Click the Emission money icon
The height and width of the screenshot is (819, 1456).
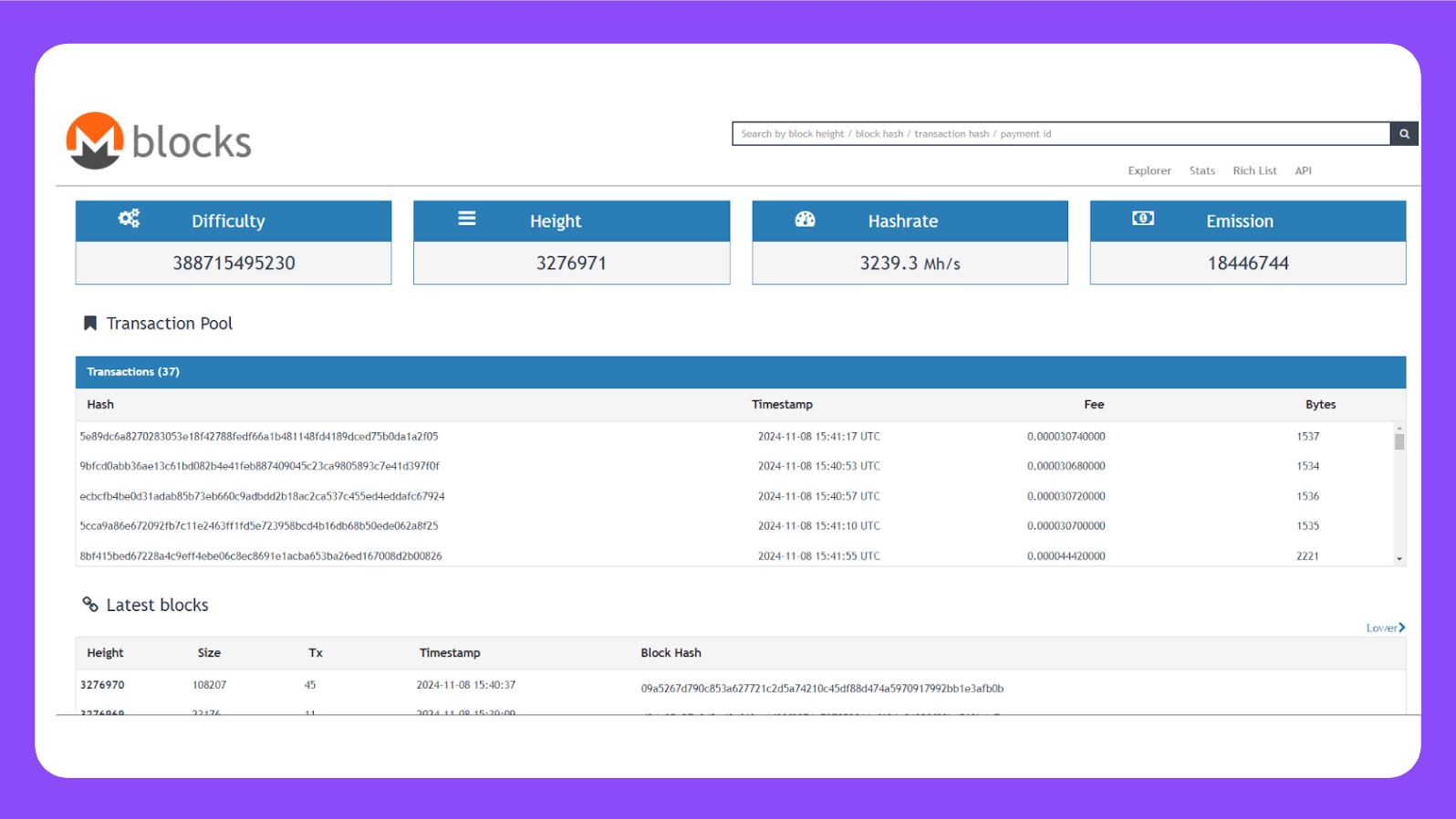click(1142, 219)
